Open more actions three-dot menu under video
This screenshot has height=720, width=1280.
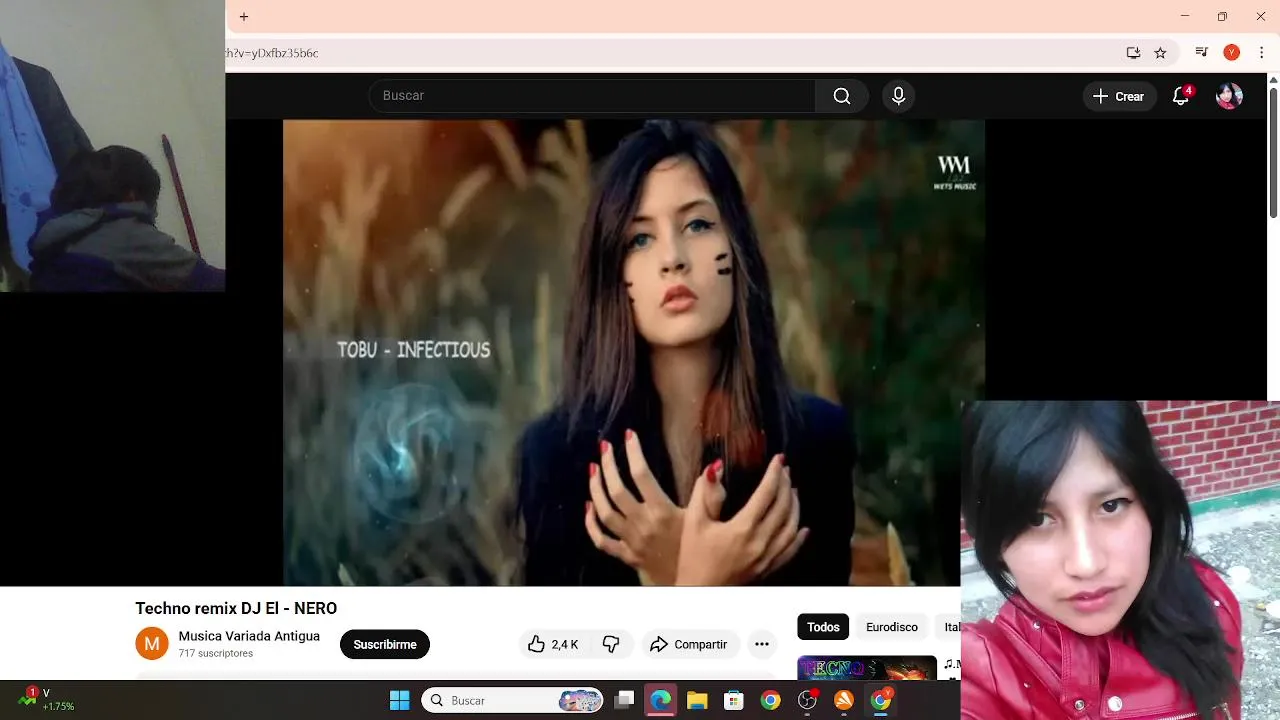pyautogui.click(x=762, y=644)
